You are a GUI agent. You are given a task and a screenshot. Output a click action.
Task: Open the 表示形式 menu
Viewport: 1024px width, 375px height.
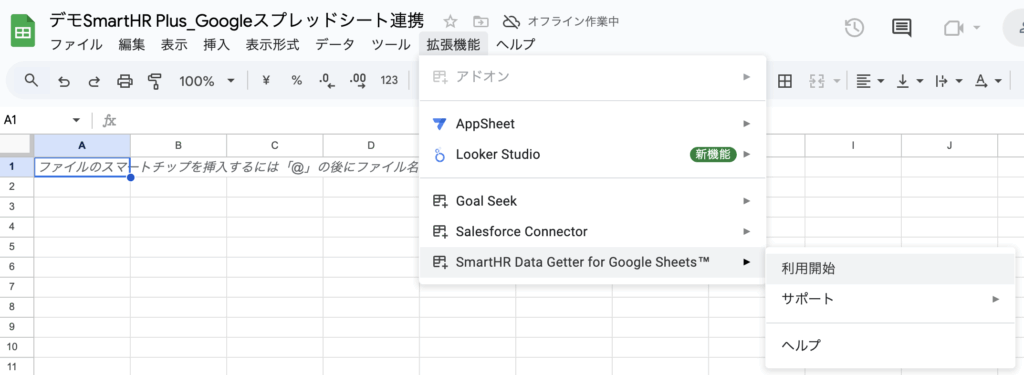click(272, 44)
